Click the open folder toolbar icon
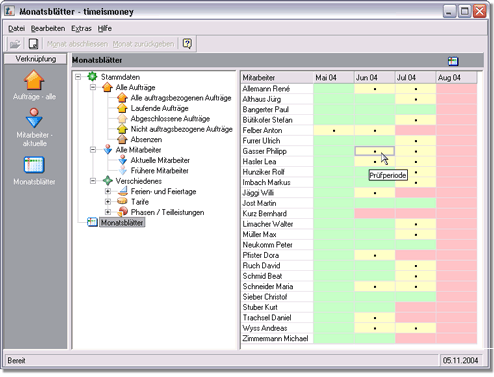The image size is (494, 377). click(x=15, y=44)
